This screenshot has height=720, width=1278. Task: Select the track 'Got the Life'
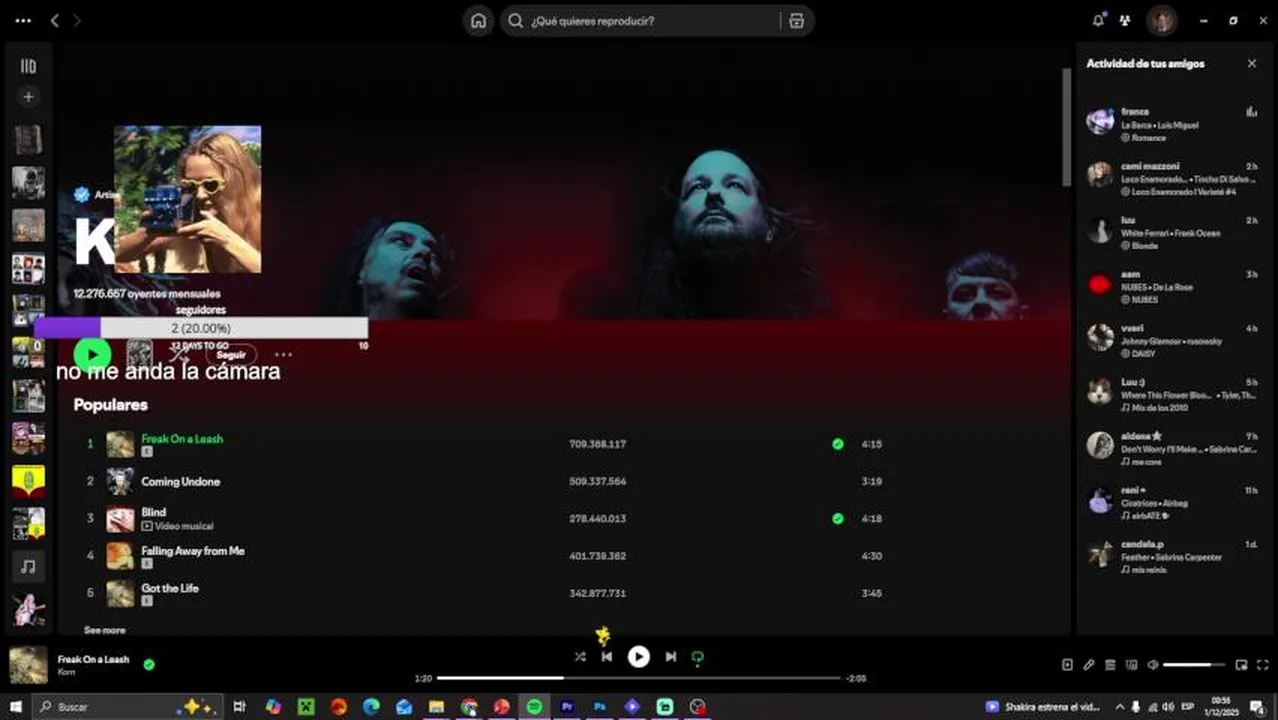(x=169, y=588)
